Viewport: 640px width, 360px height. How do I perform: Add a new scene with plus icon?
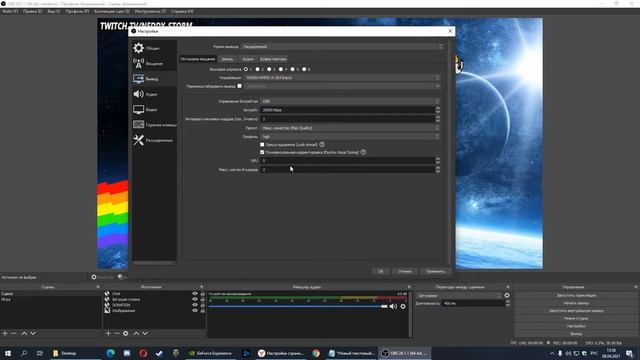[5, 333]
